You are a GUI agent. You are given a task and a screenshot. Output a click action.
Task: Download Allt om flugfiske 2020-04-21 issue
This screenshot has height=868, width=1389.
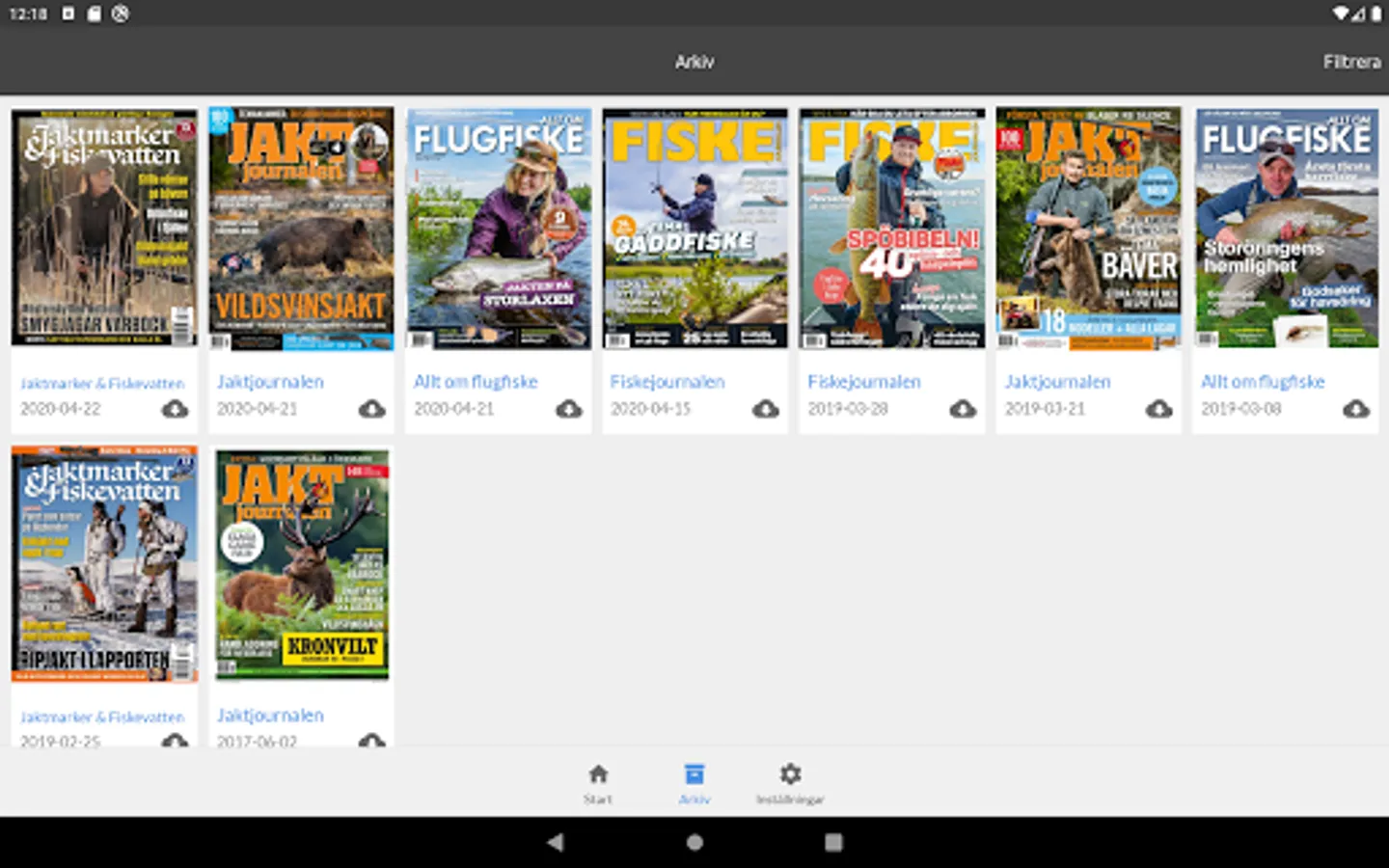[x=569, y=409]
